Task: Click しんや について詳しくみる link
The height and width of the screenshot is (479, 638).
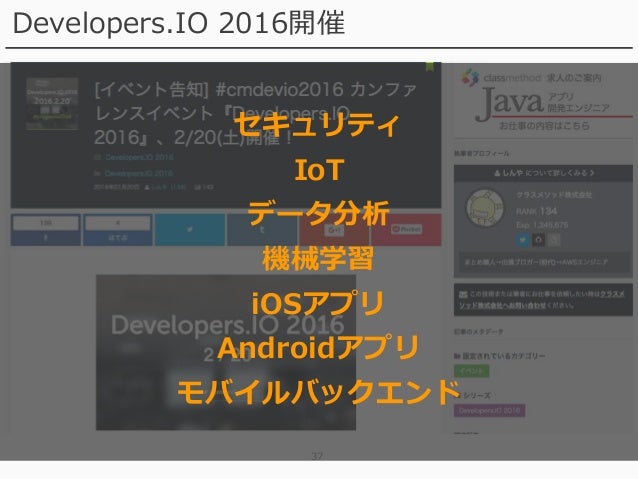Action: [544, 173]
